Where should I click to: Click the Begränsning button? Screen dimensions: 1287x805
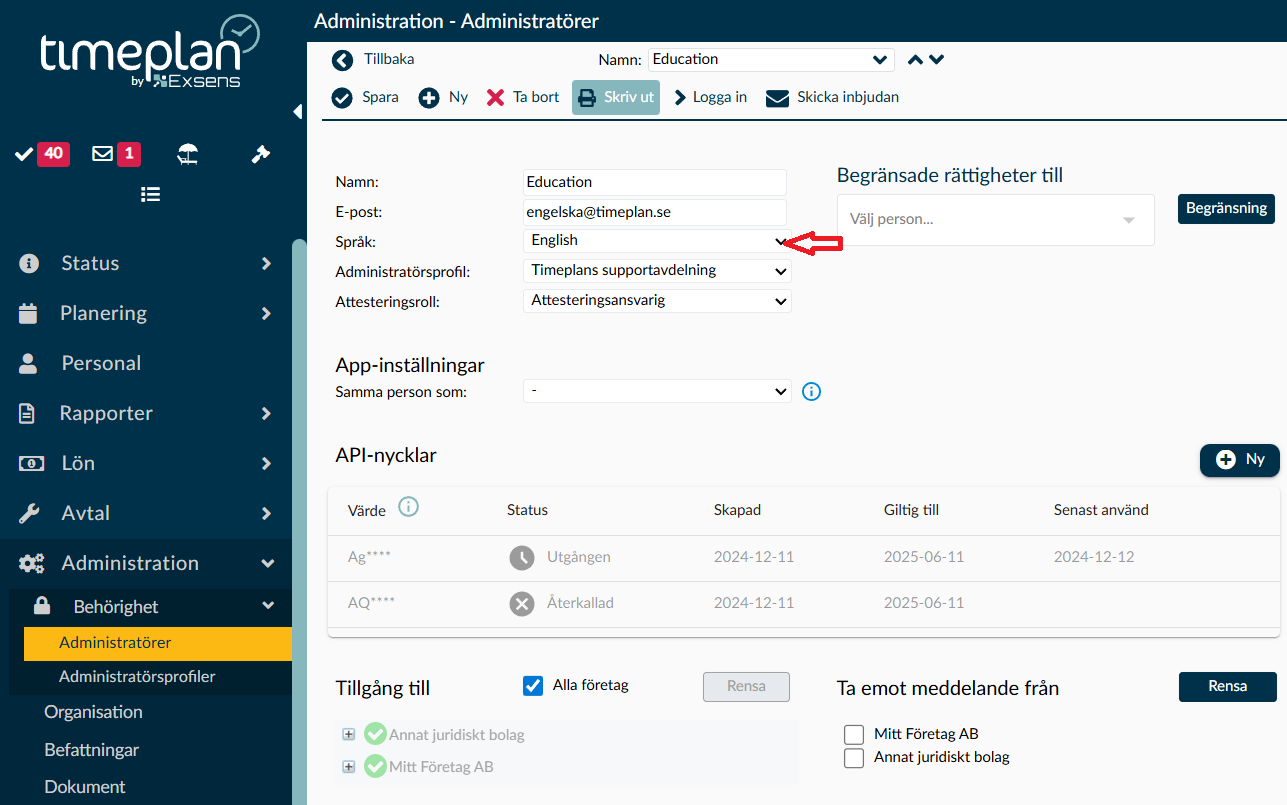click(x=1226, y=209)
